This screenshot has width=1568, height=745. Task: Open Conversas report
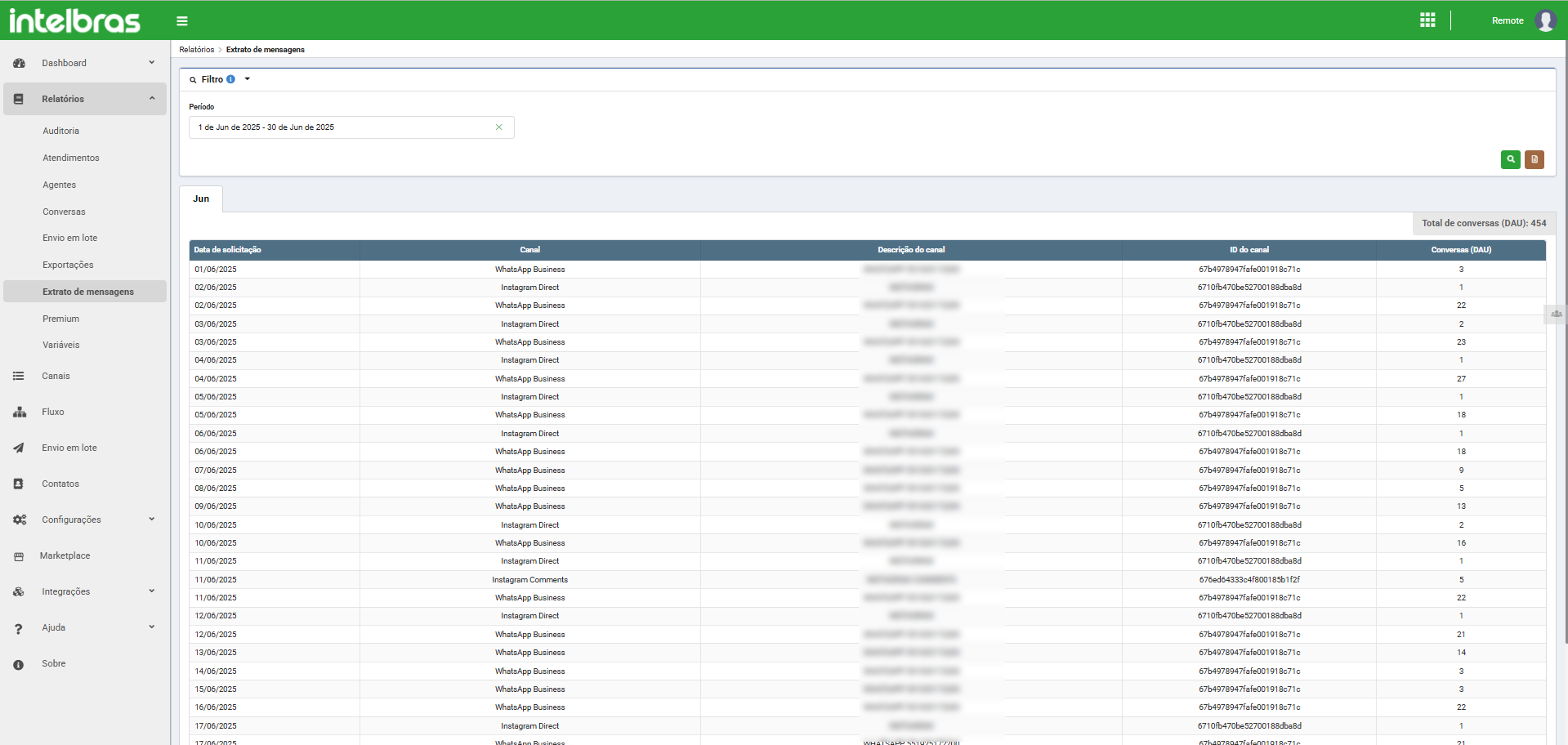[x=64, y=212]
